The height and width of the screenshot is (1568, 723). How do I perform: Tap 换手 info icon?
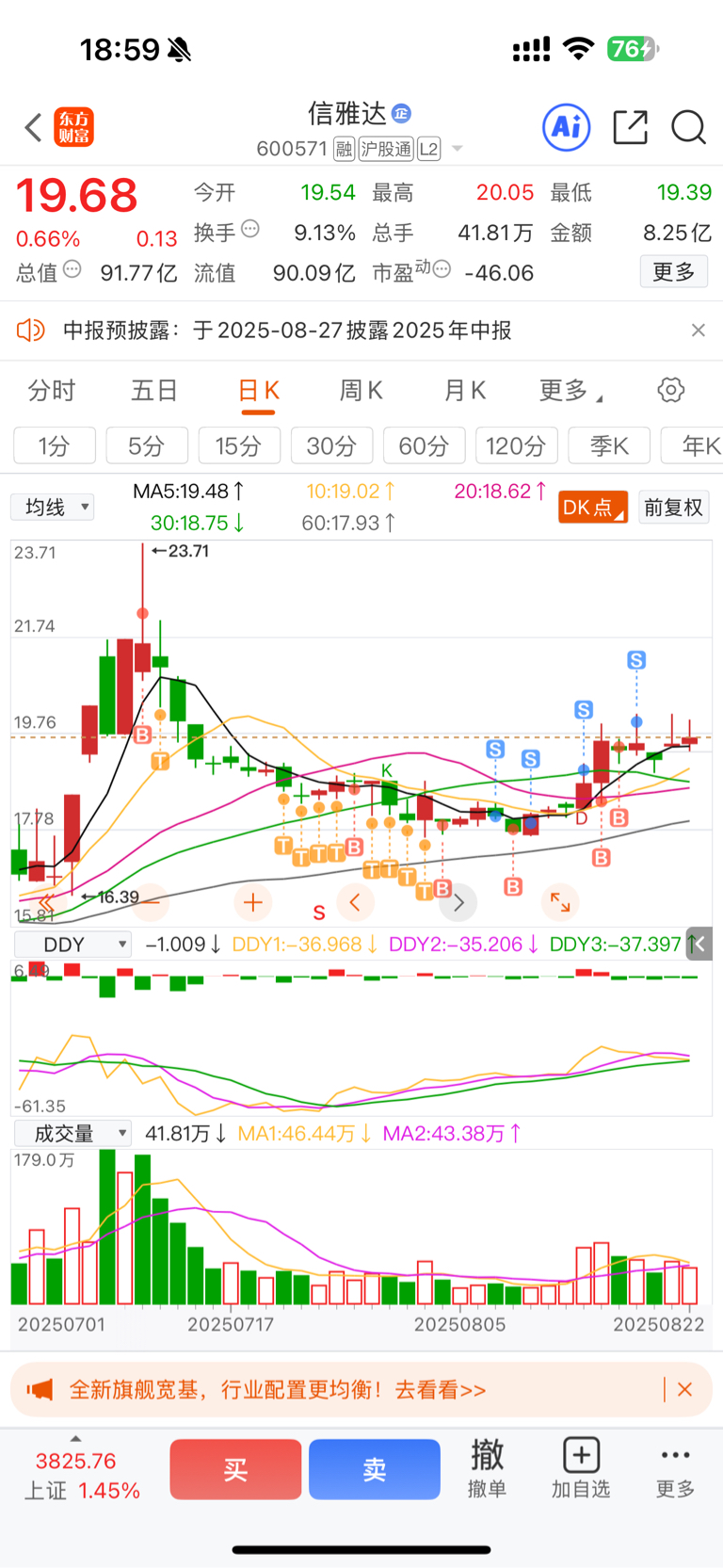[250, 229]
